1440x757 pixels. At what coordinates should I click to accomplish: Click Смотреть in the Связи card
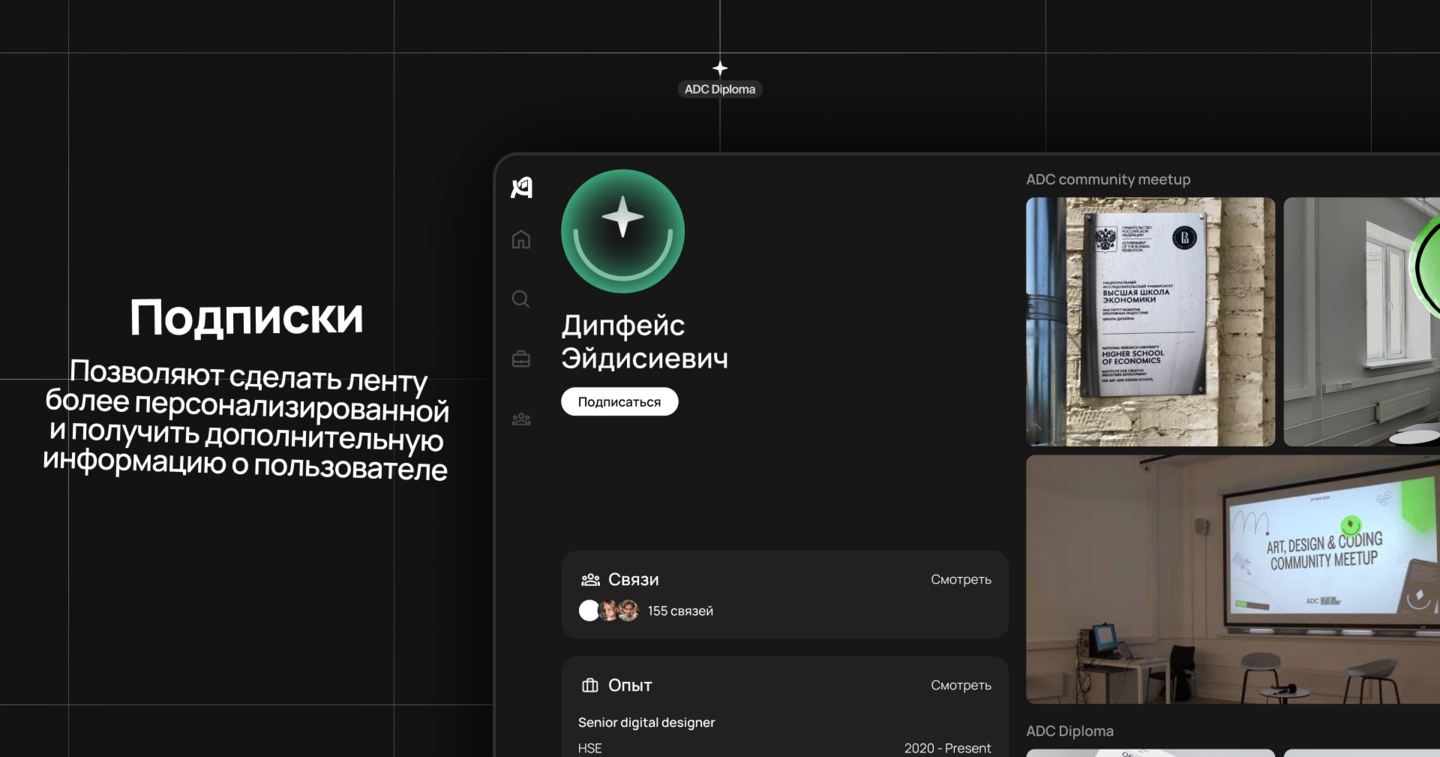tap(961, 579)
